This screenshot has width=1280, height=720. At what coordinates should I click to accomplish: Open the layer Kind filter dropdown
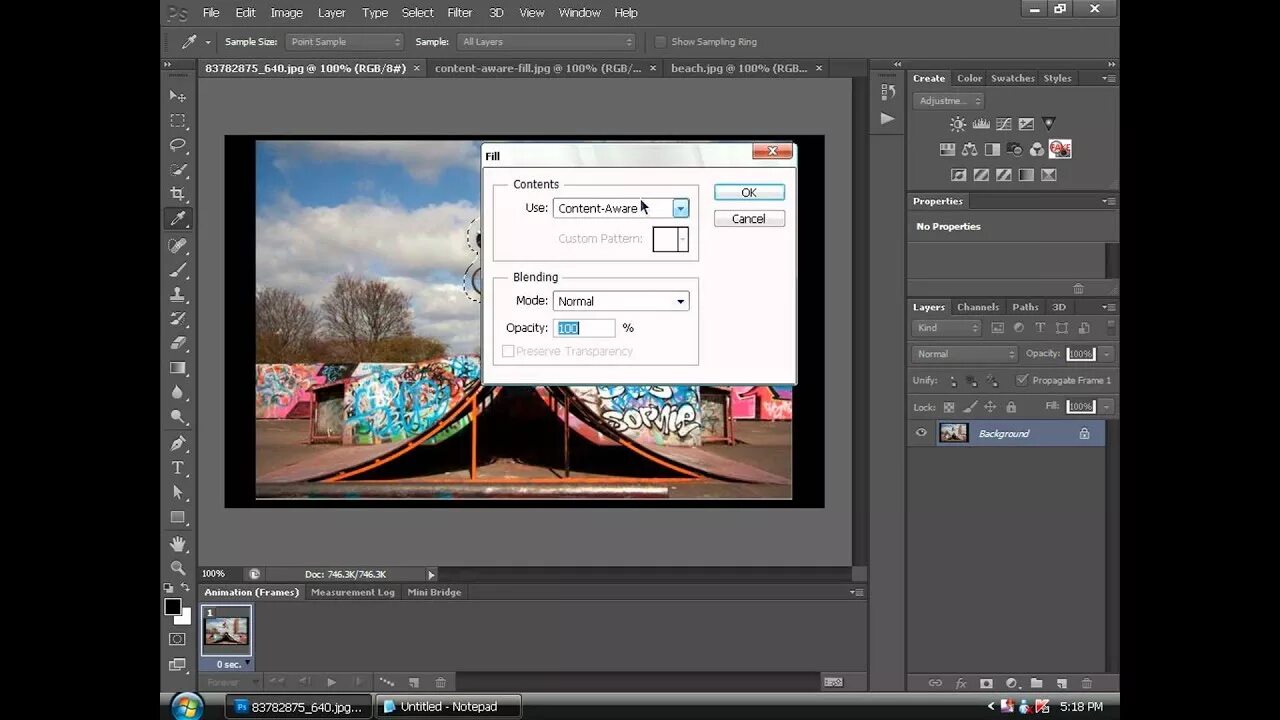[x=947, y=328]
